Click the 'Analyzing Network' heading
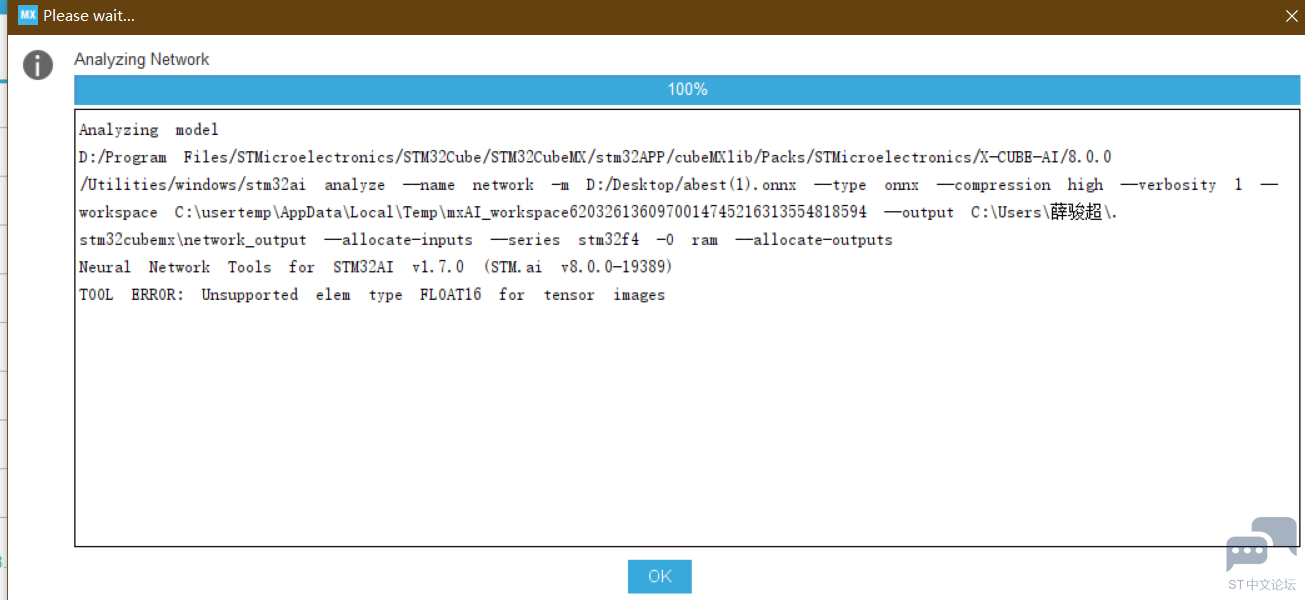The height and width of the screenshot is (600, 1305). (142, 60)
